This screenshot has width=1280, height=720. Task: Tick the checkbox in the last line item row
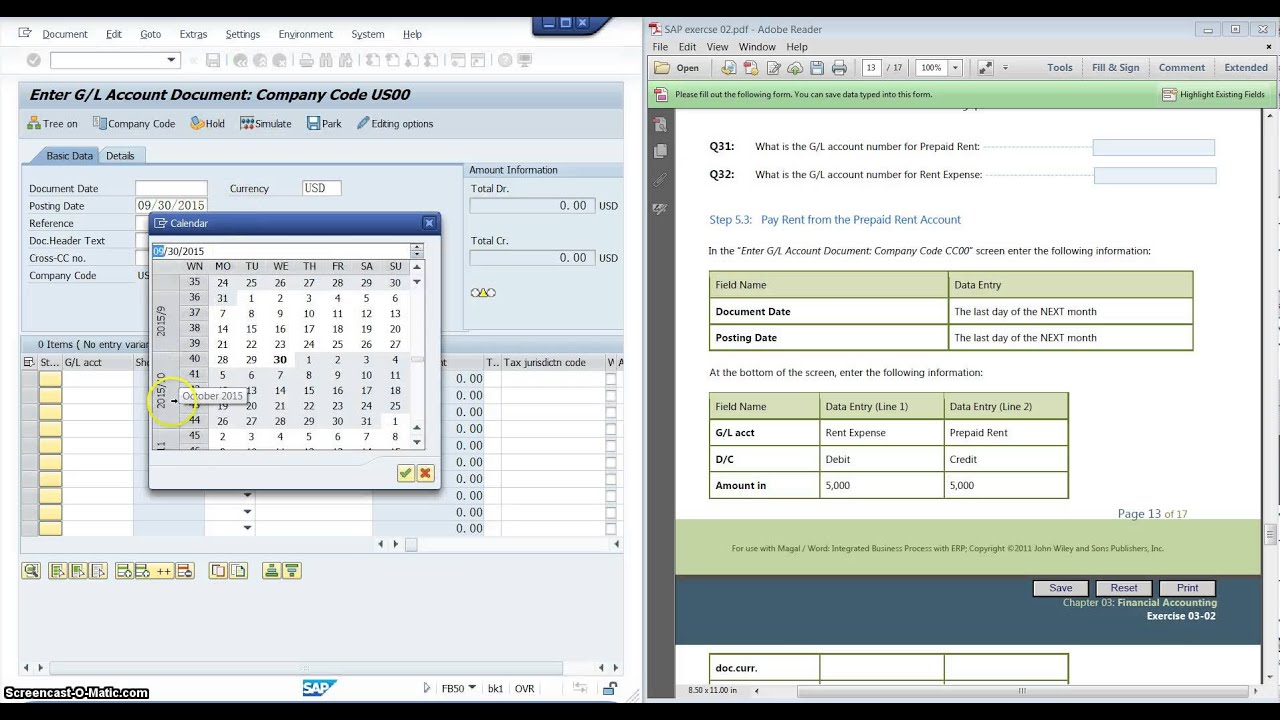pyautogui.click(x=611, y=528)
